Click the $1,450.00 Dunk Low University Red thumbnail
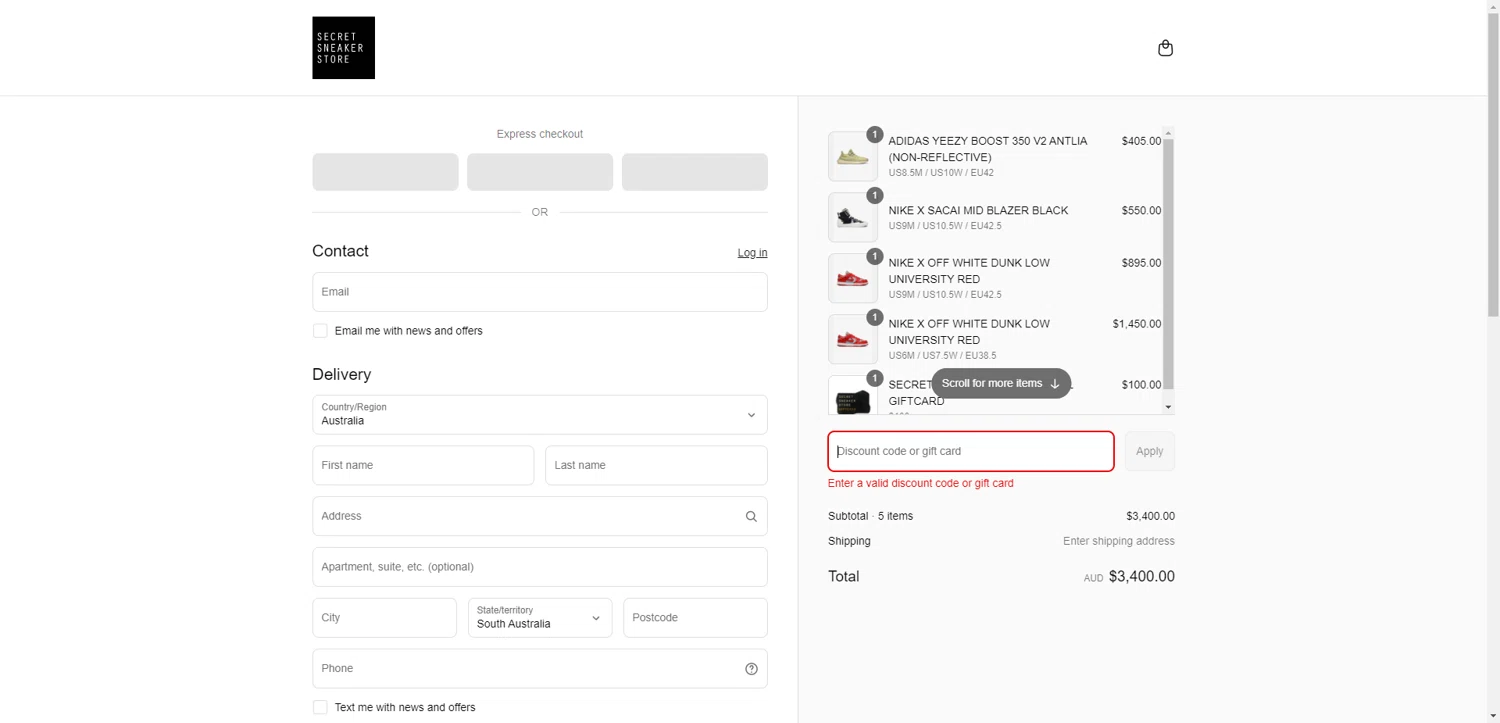Image resolution: width=1500 pixels, height=723 pixels. click(853, 339)
